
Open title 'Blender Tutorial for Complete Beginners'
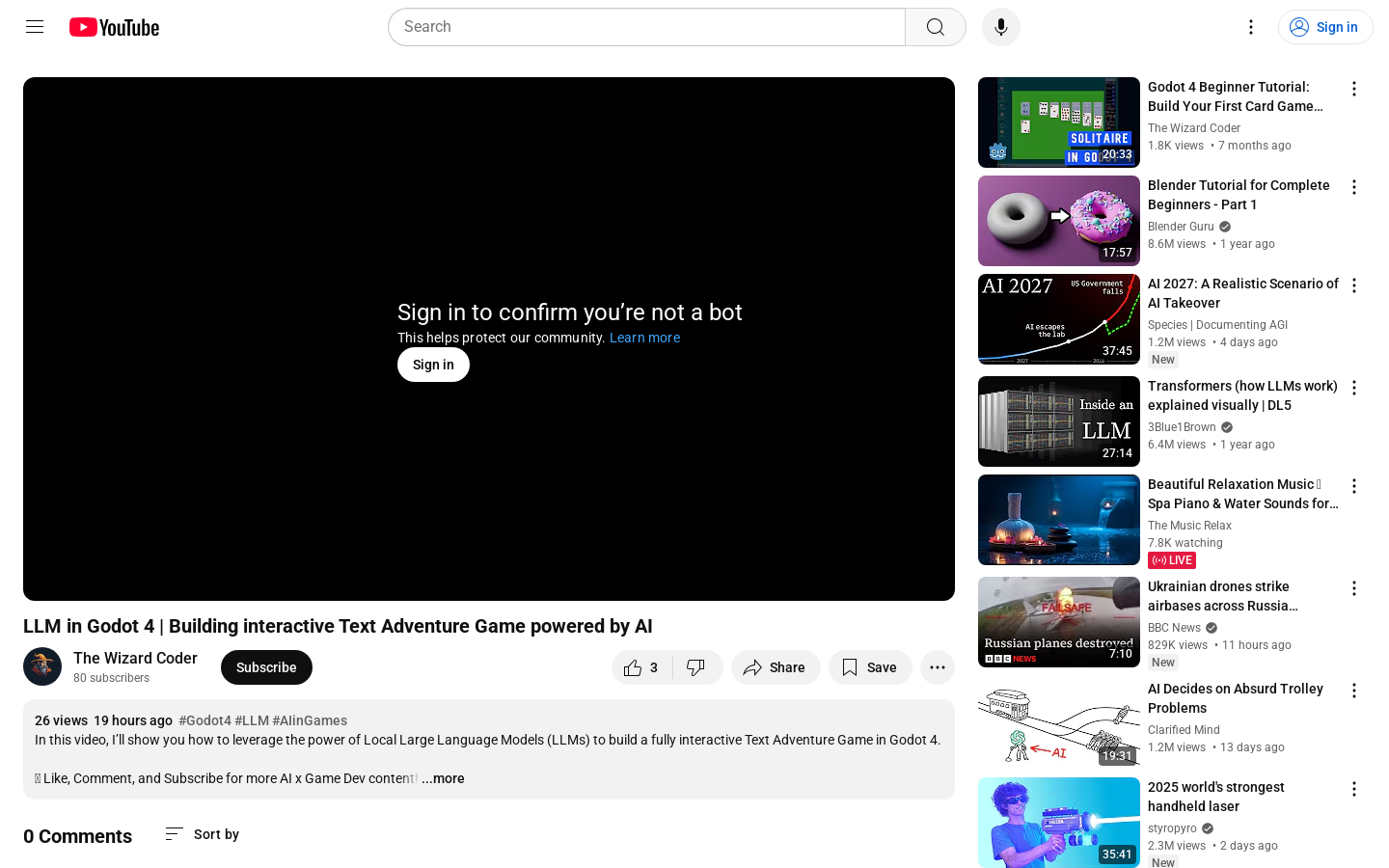click(x=1239, y=195)
